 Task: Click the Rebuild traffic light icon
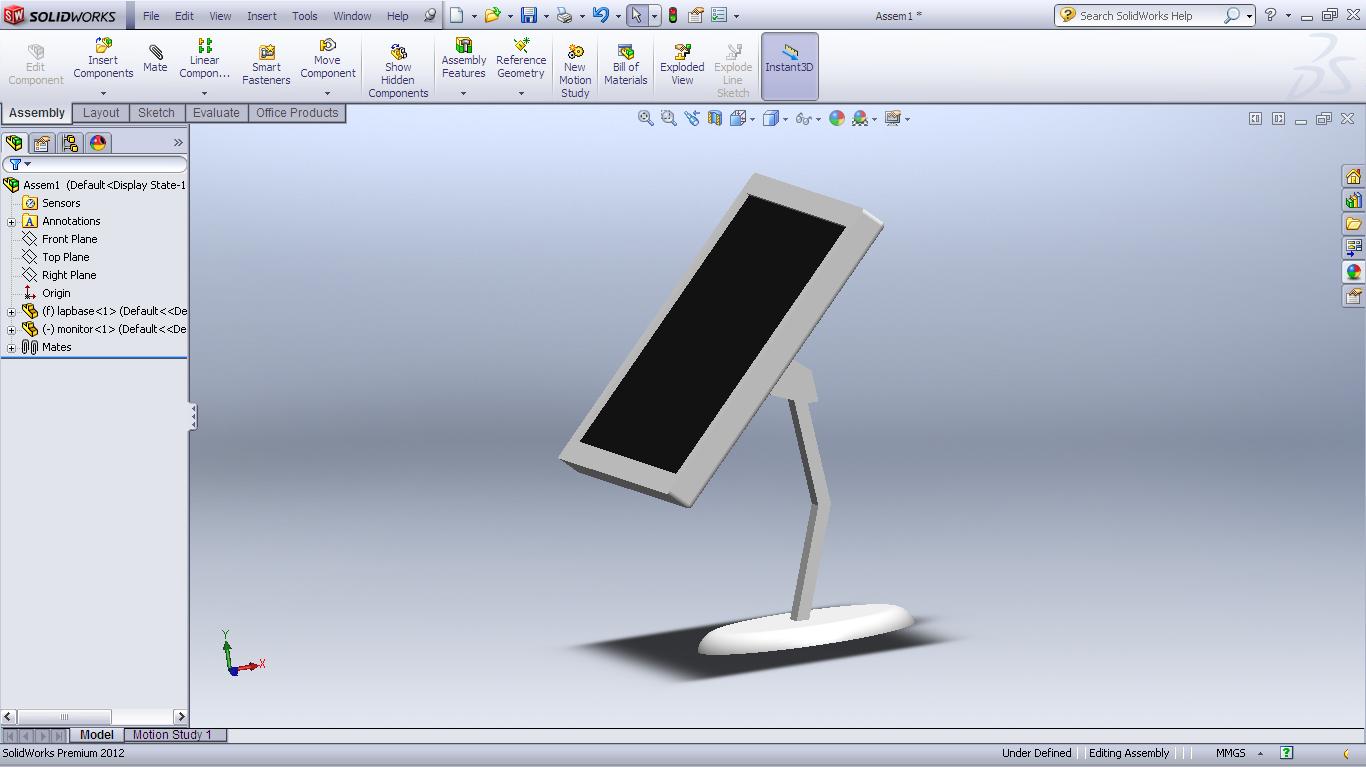coord(673,15)
